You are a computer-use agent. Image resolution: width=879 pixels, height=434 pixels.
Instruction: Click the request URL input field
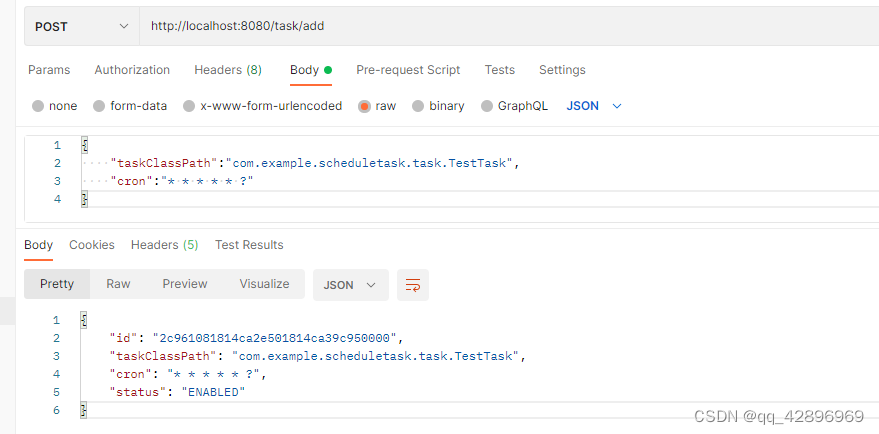coord(500,26)
